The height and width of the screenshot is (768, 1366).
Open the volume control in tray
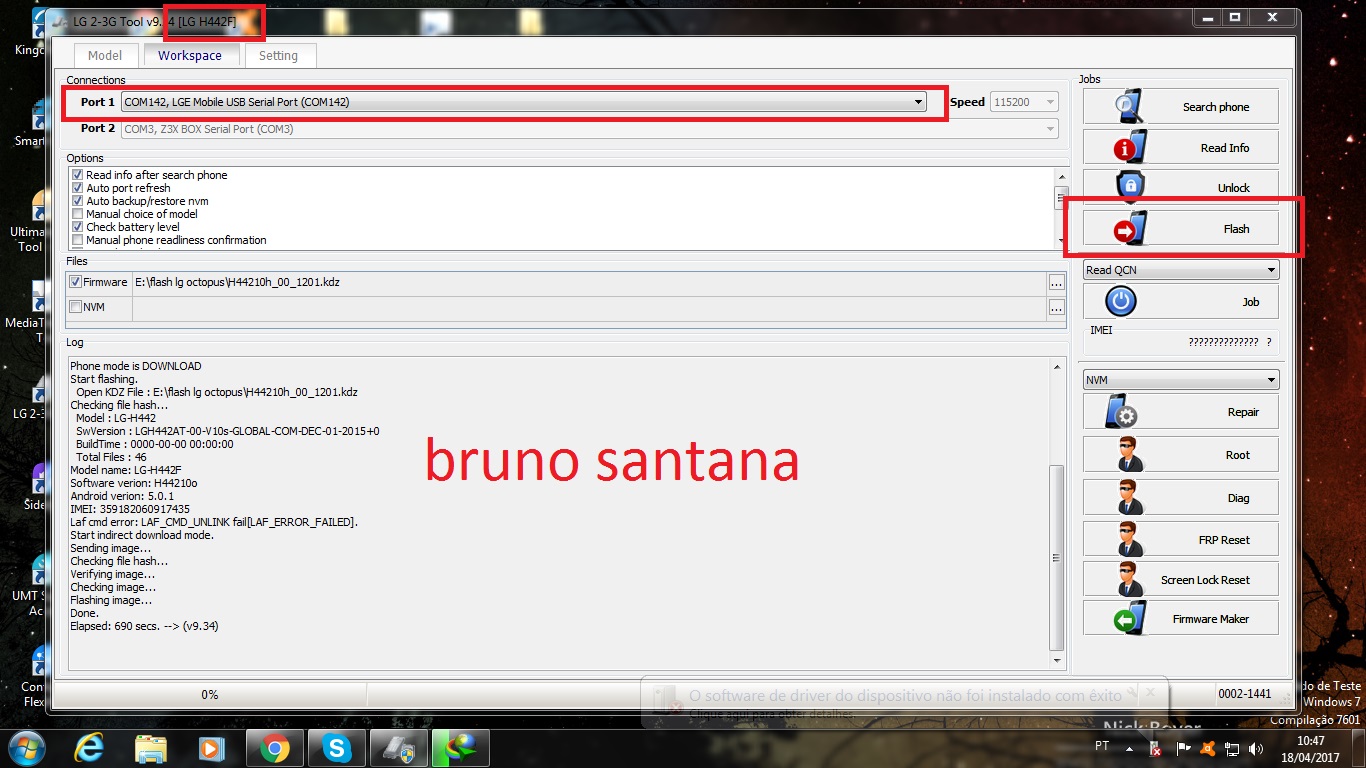[x=1255, y=748]
